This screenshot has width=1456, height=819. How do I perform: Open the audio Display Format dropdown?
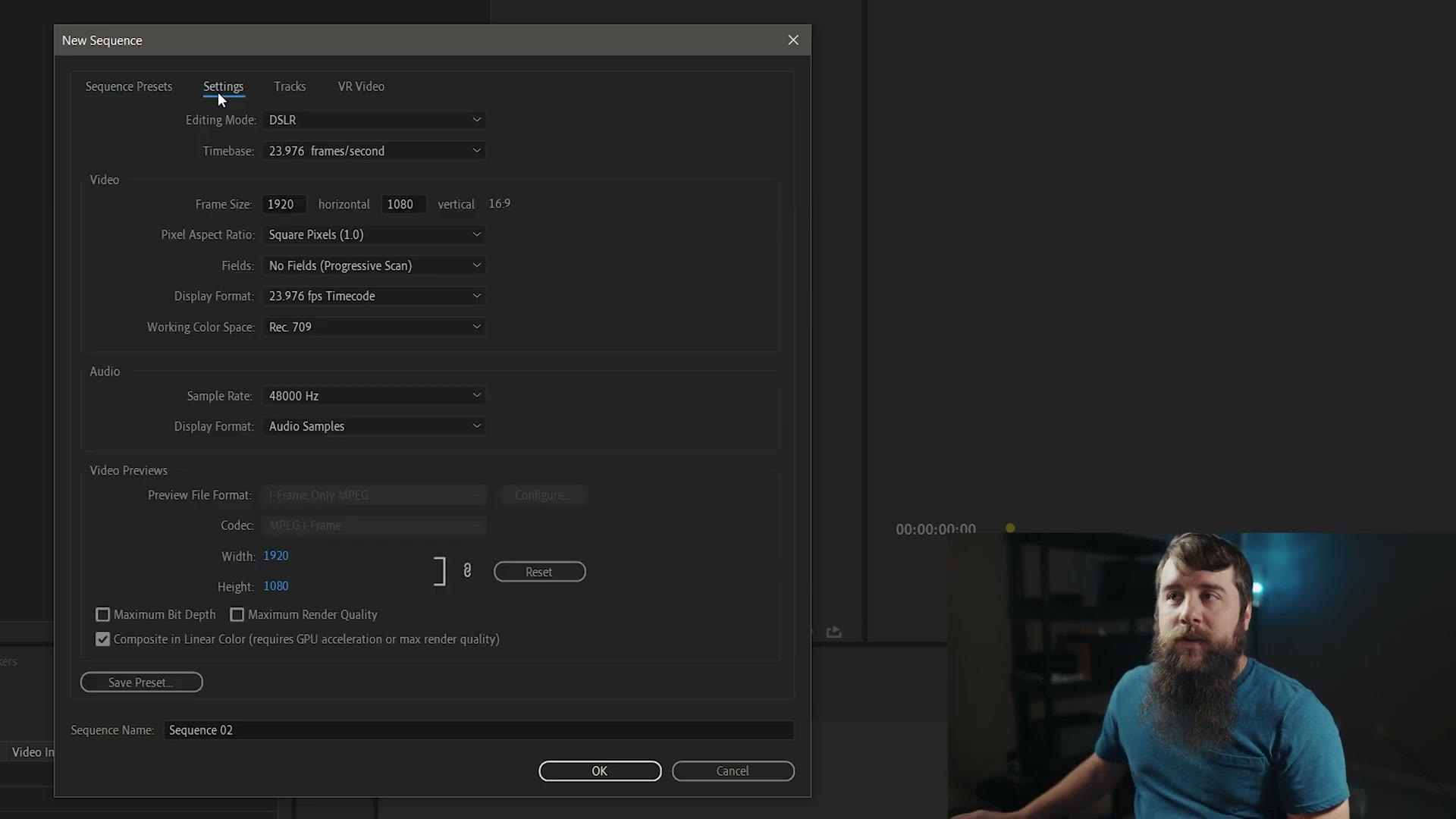click(x=374, y=426)
